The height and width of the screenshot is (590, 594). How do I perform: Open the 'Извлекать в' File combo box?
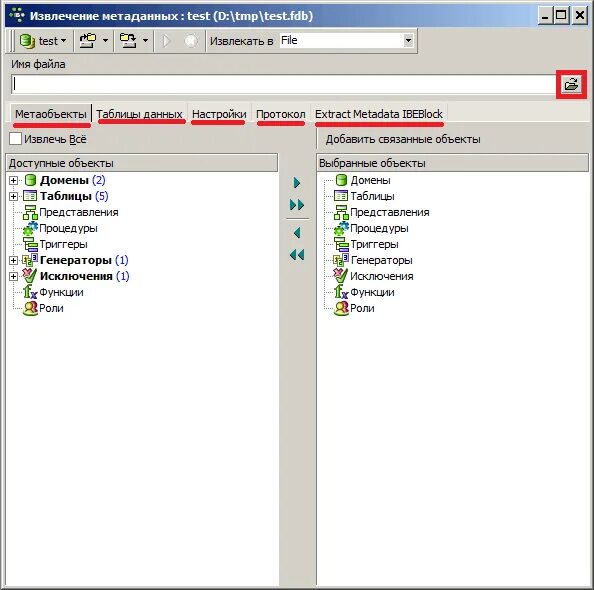click(346, 40)
